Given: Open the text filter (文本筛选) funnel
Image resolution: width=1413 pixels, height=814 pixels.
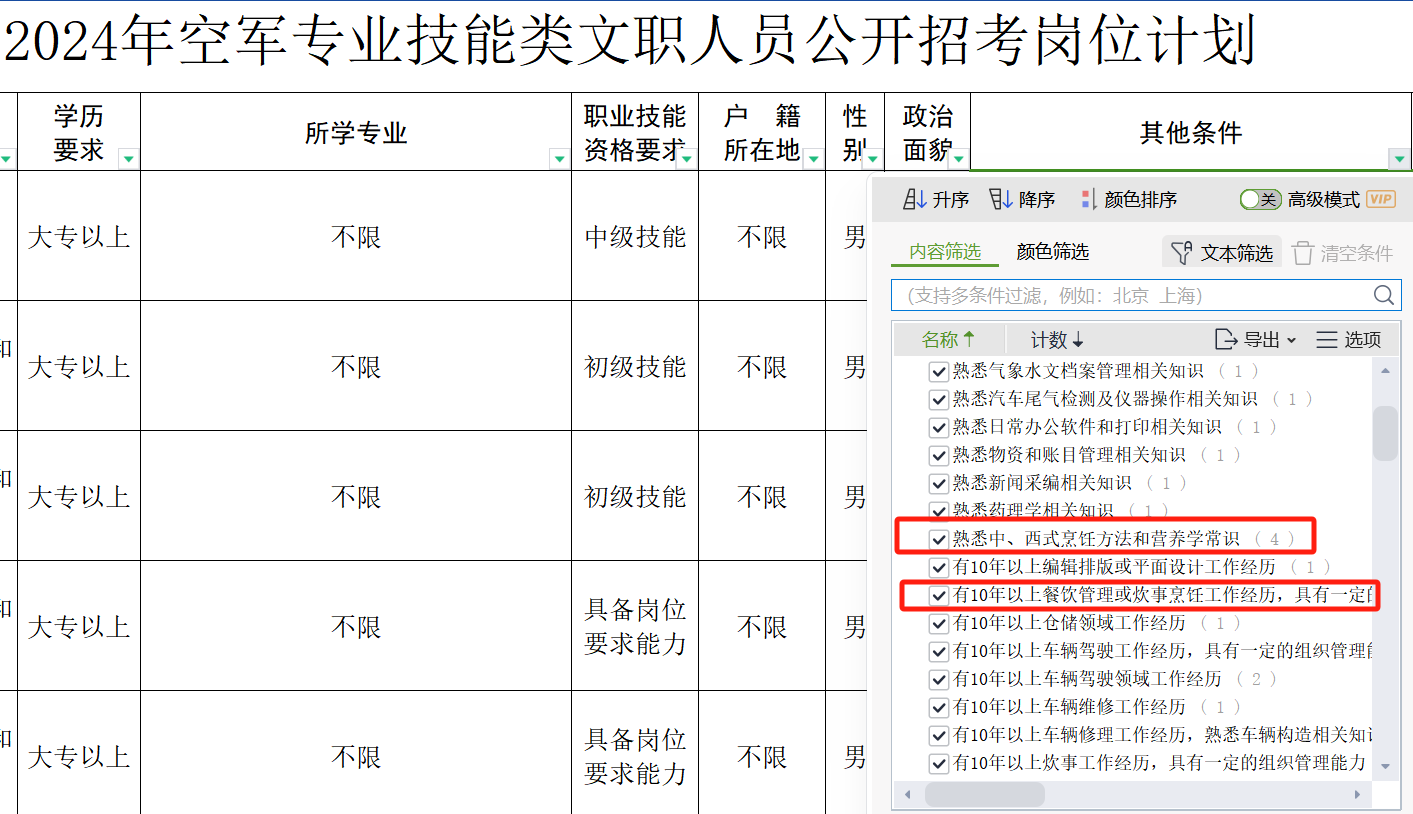Looking at the screenshot, I should tap(1183, 253).
